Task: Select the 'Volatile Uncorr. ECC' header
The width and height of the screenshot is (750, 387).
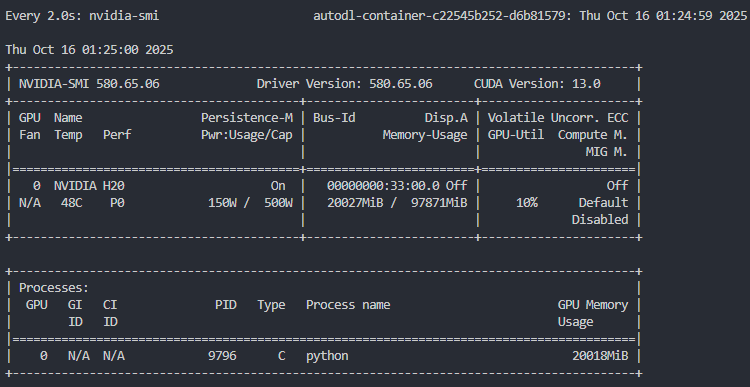Action: click(558, 118)
